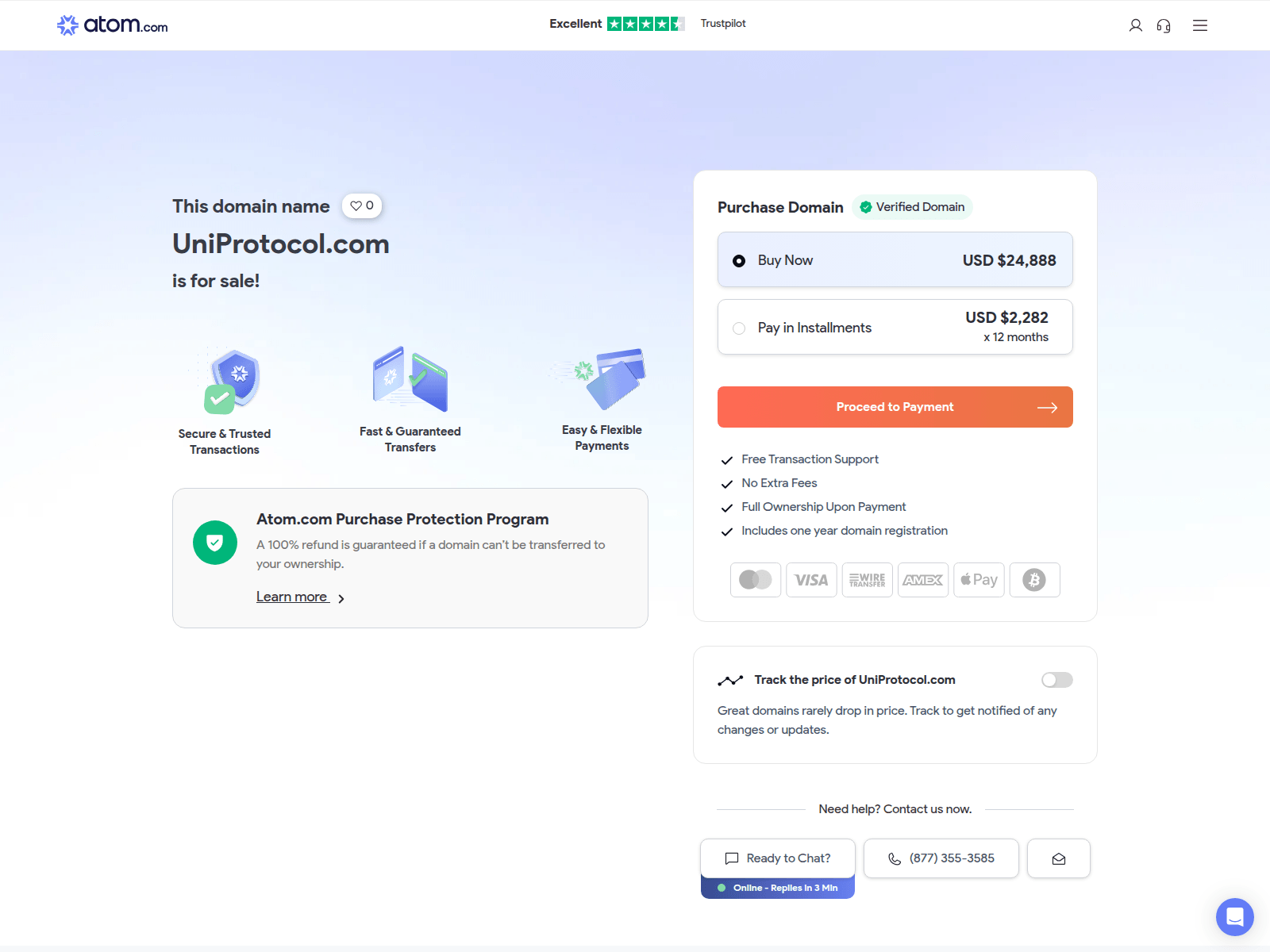
Task: Call the (877) 355-3585 phone button
Action: [x=941, y=858]
